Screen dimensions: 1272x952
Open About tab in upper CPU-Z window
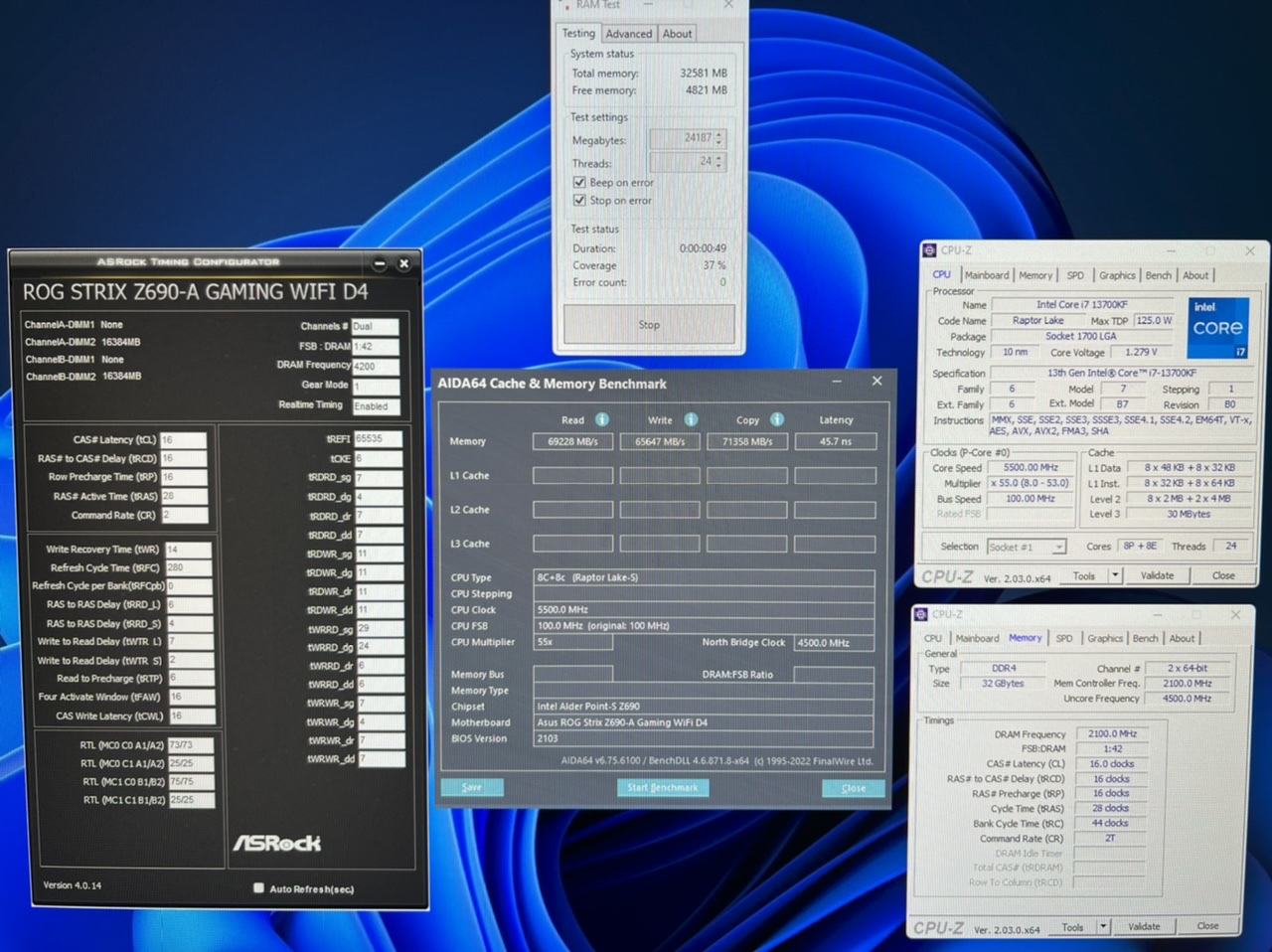[x=1195, y=275]
